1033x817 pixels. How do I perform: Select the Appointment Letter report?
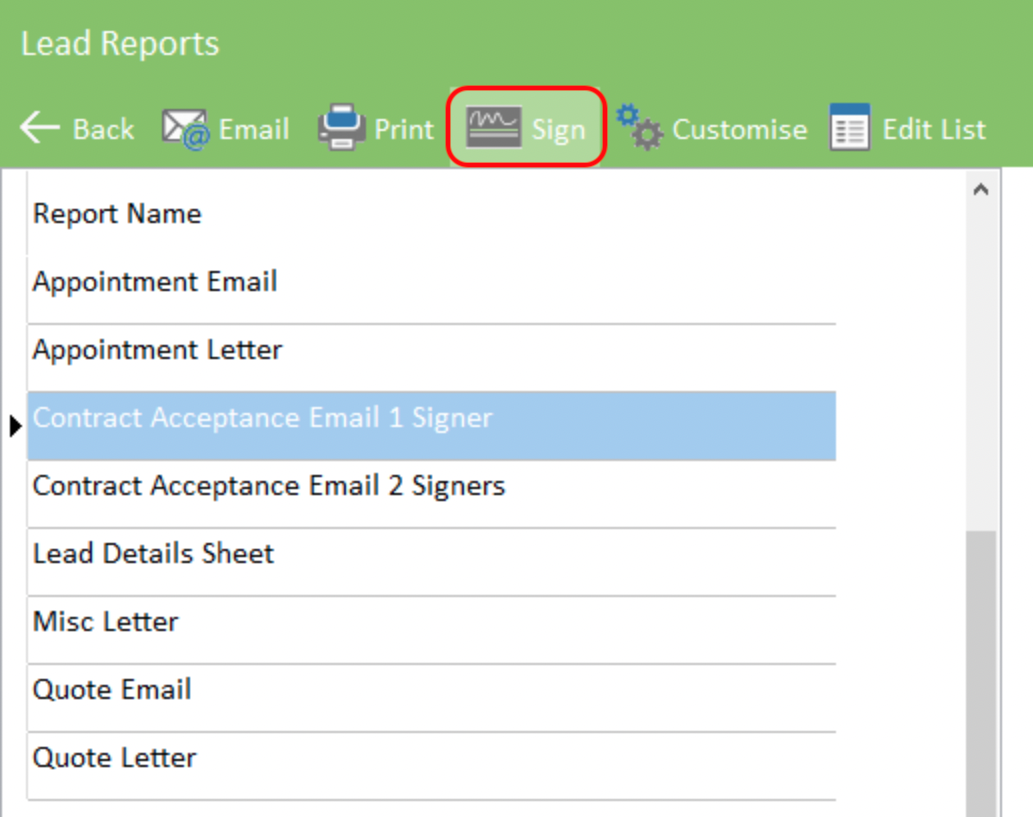pyautogui.click(x=158, y=350)
